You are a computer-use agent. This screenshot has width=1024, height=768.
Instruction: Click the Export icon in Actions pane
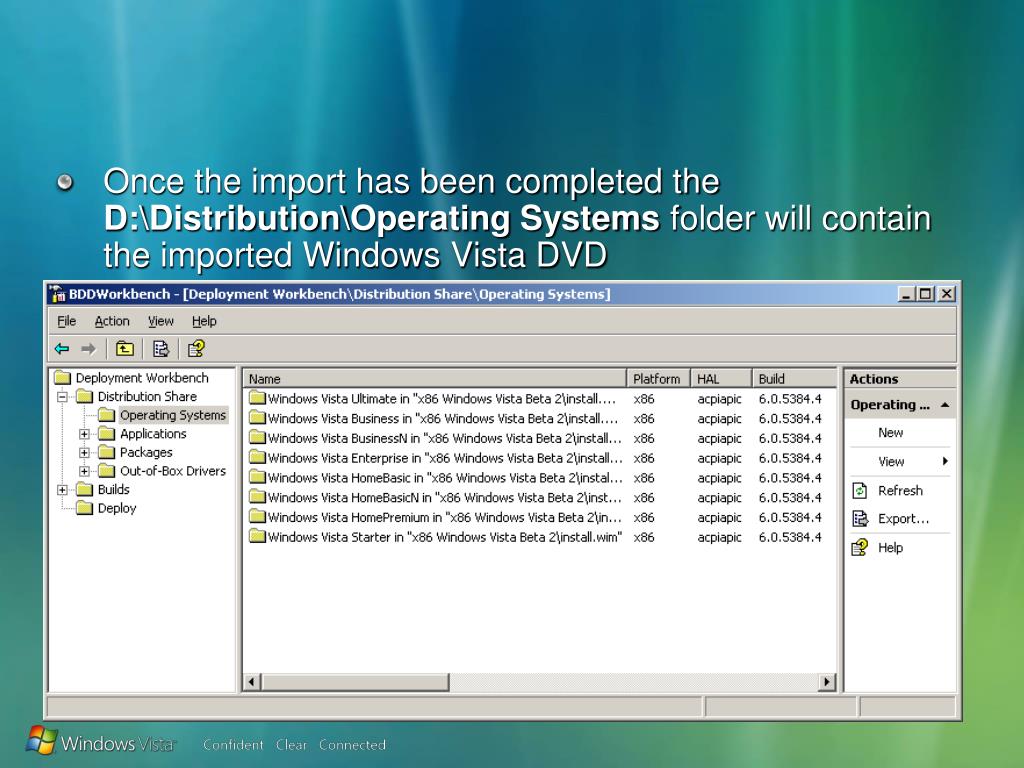(860, 519)
